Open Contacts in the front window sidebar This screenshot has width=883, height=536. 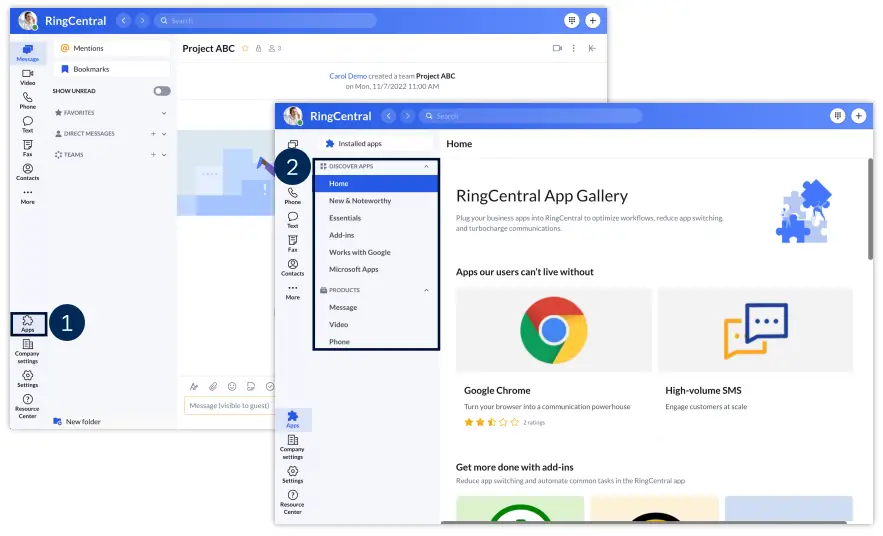pos(293,267)
